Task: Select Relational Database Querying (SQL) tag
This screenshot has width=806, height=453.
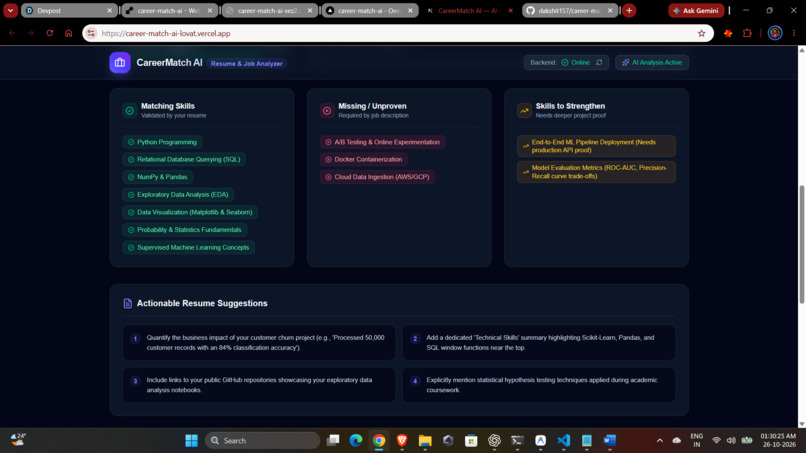Action: tap(184, 159)
